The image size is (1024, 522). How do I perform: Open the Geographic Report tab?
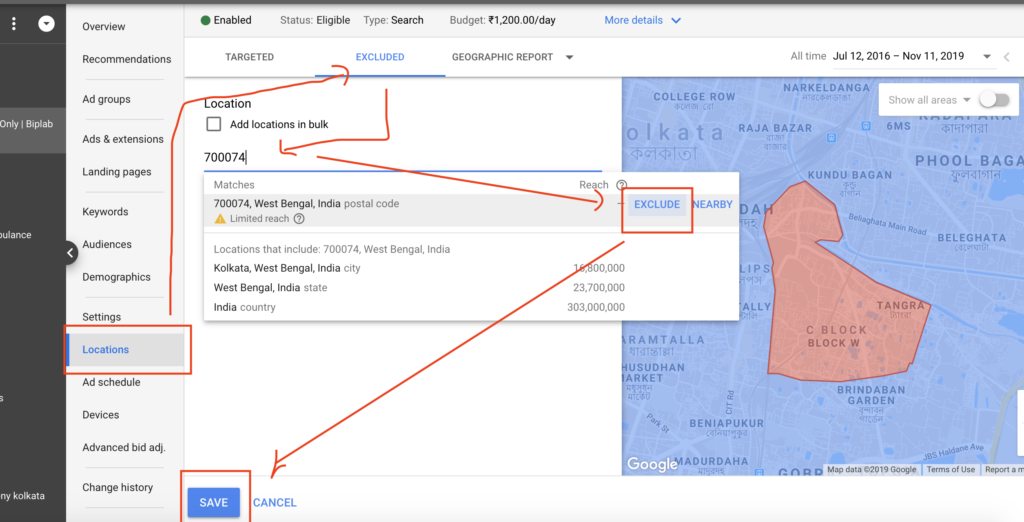pyautogui.click(x=502, y=57)
